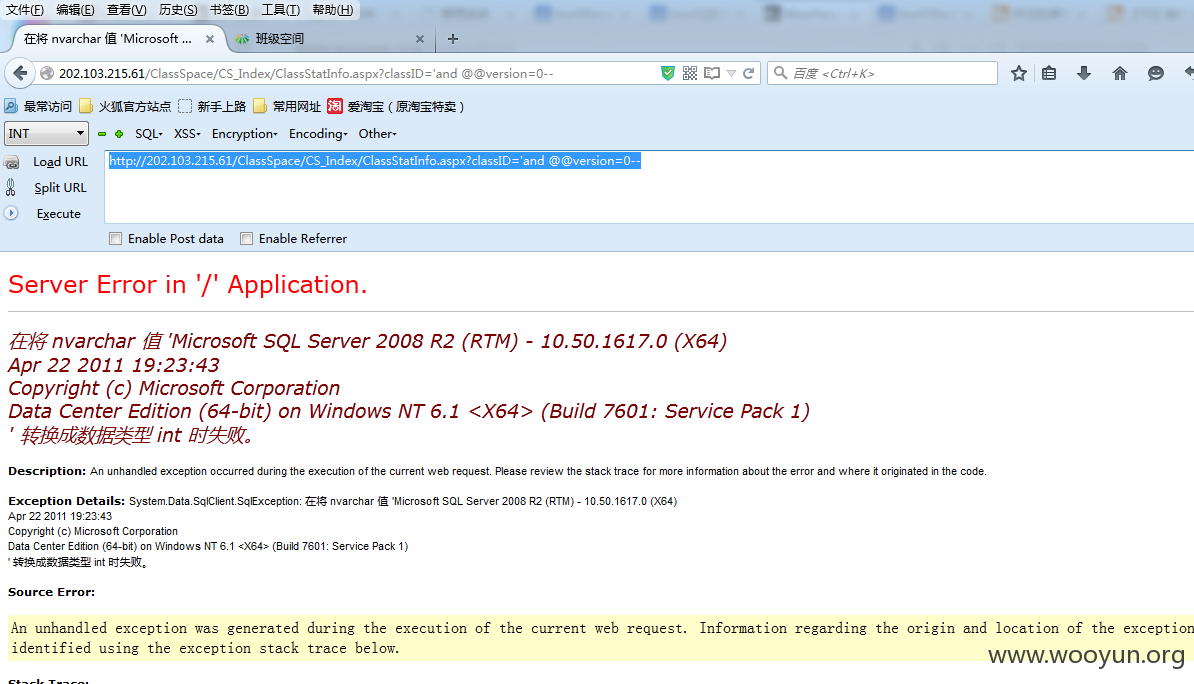Close the 班级空间 tab

(420, 39)
